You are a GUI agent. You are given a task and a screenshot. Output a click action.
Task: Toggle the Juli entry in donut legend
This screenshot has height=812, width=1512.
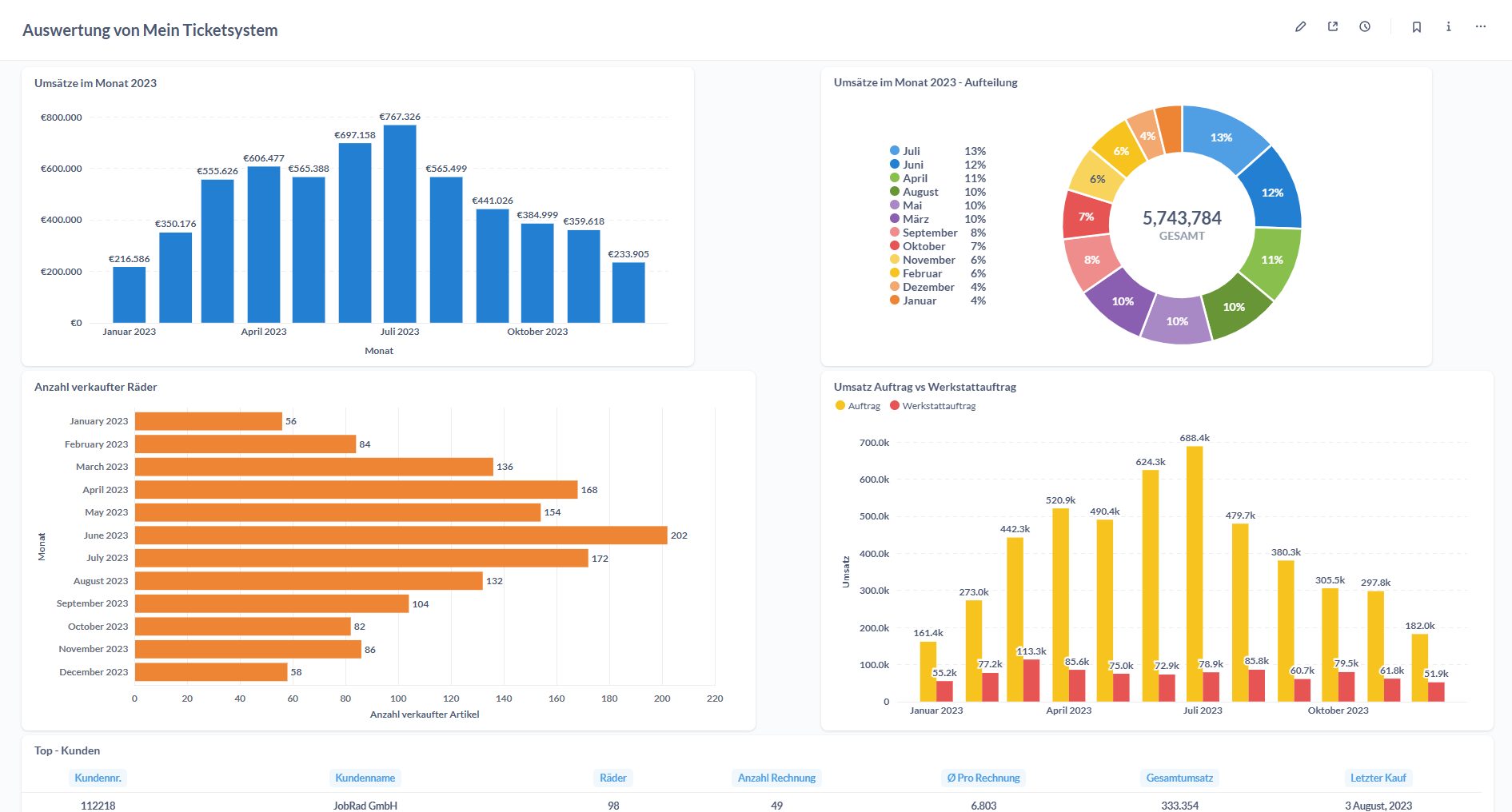coord(911,151)
